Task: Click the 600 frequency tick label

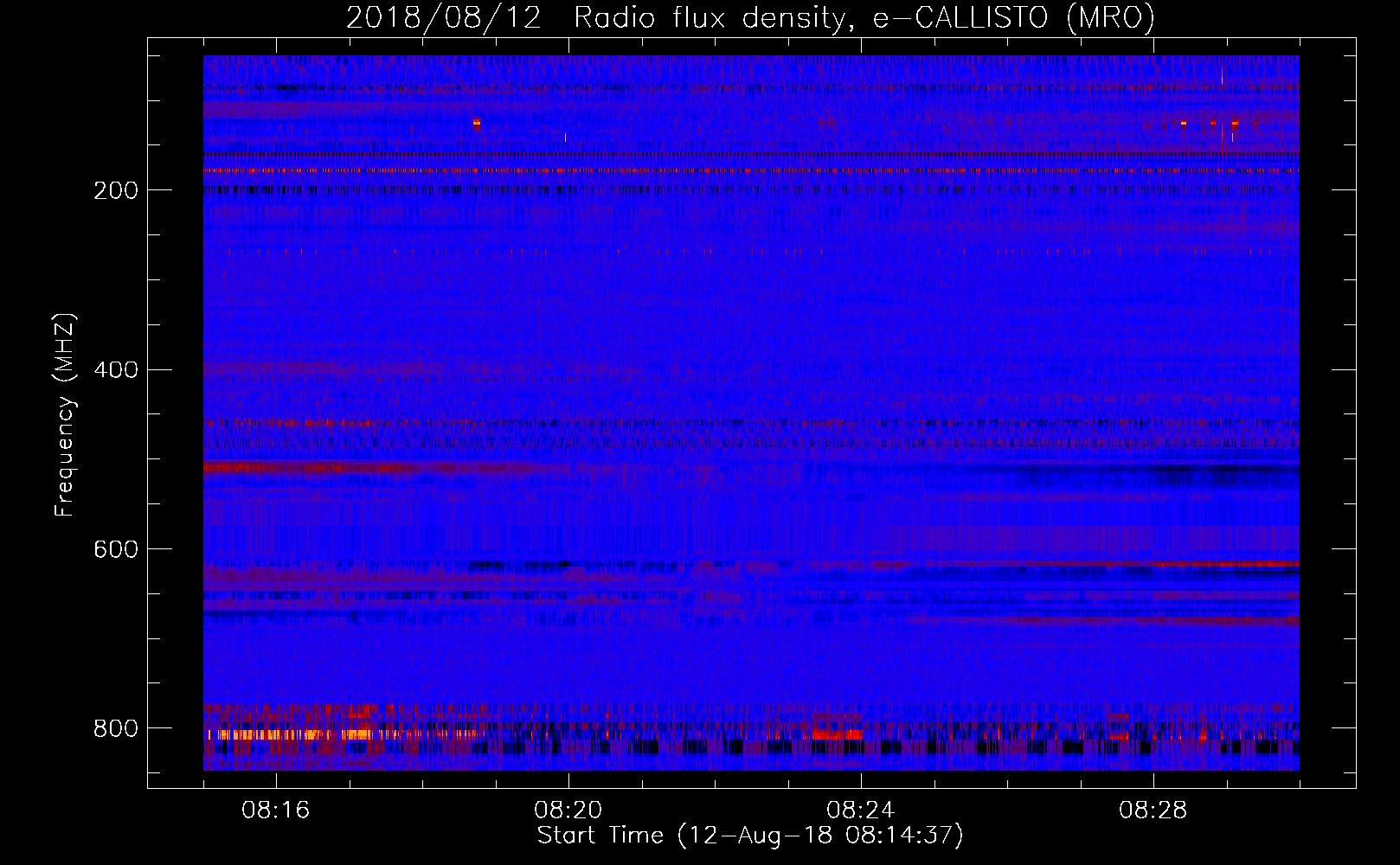Action: pos(116,549)
